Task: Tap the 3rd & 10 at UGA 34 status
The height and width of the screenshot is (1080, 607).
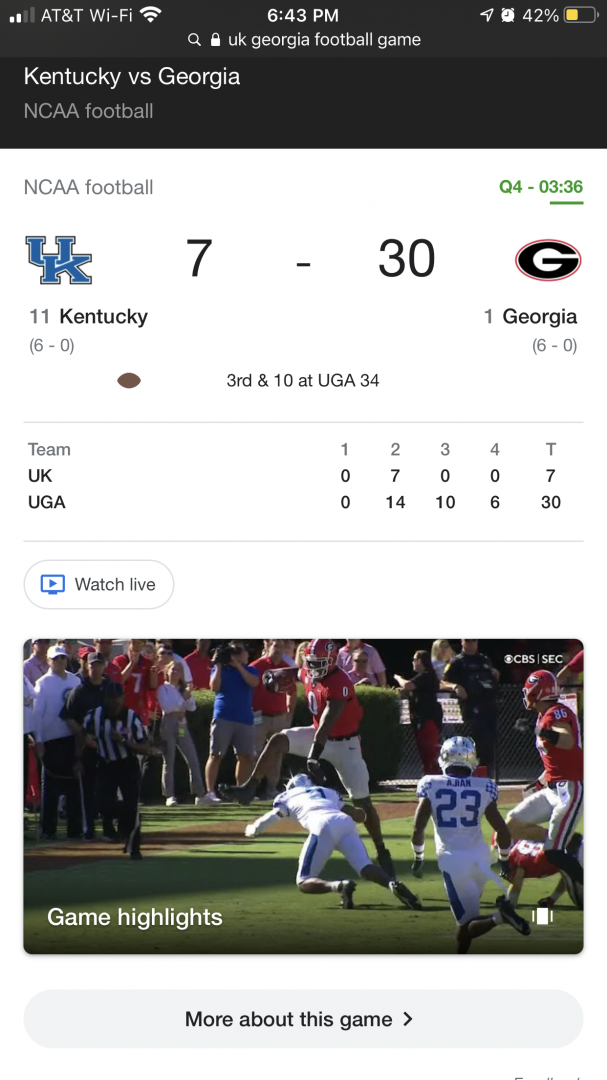Action: tap(302, 381)
